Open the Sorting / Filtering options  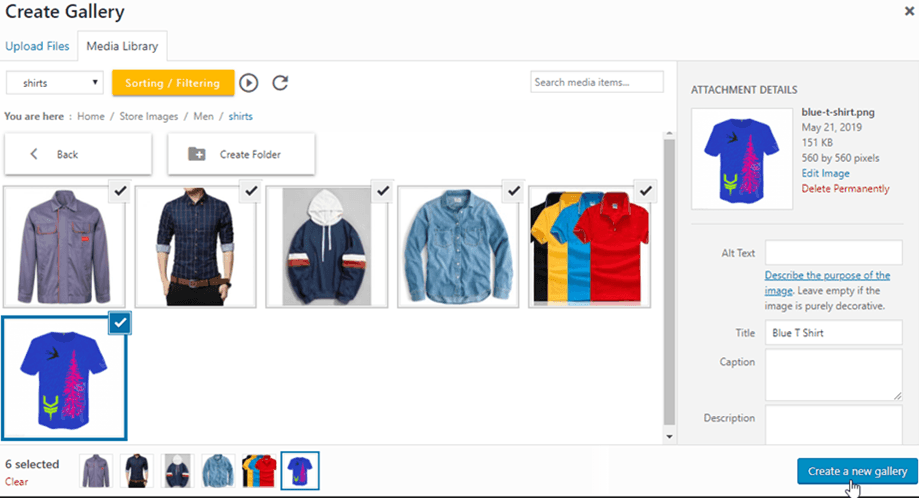pos(173,83)
